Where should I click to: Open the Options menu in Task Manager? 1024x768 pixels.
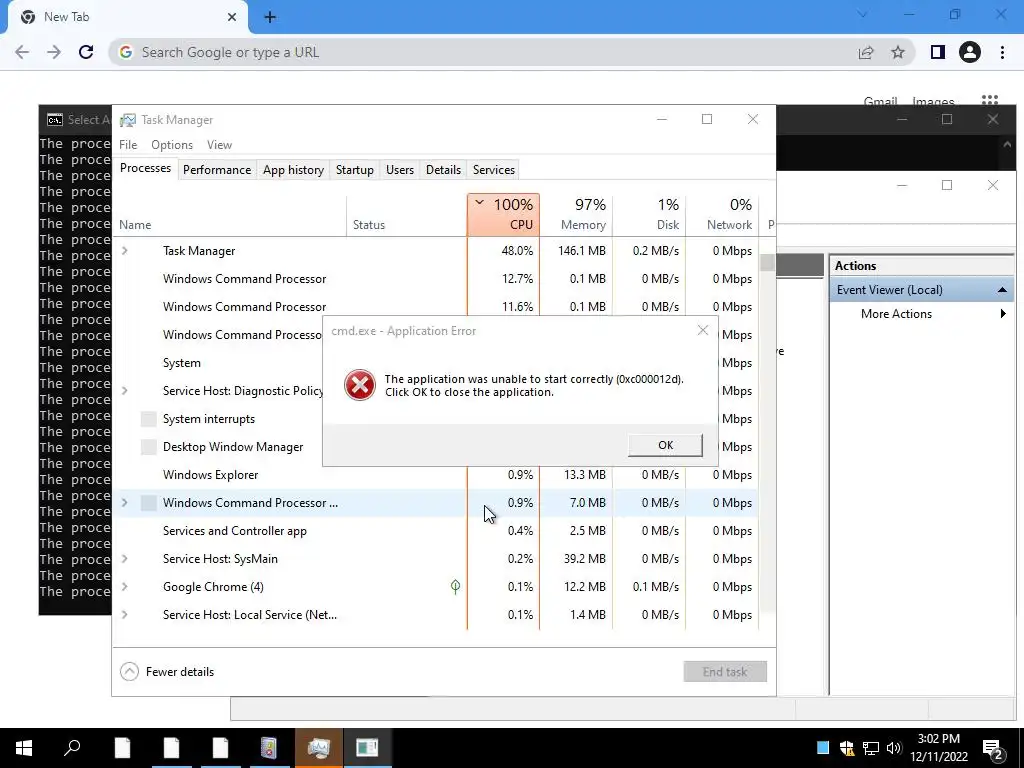pos(172,145)
